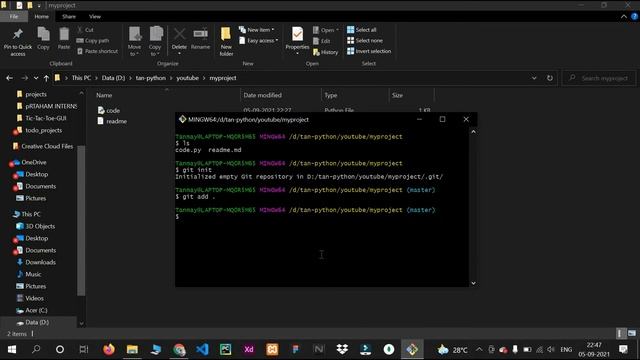Click This PC in address bar
Viewport: 640px width, 360px height.
pos(81,78)
